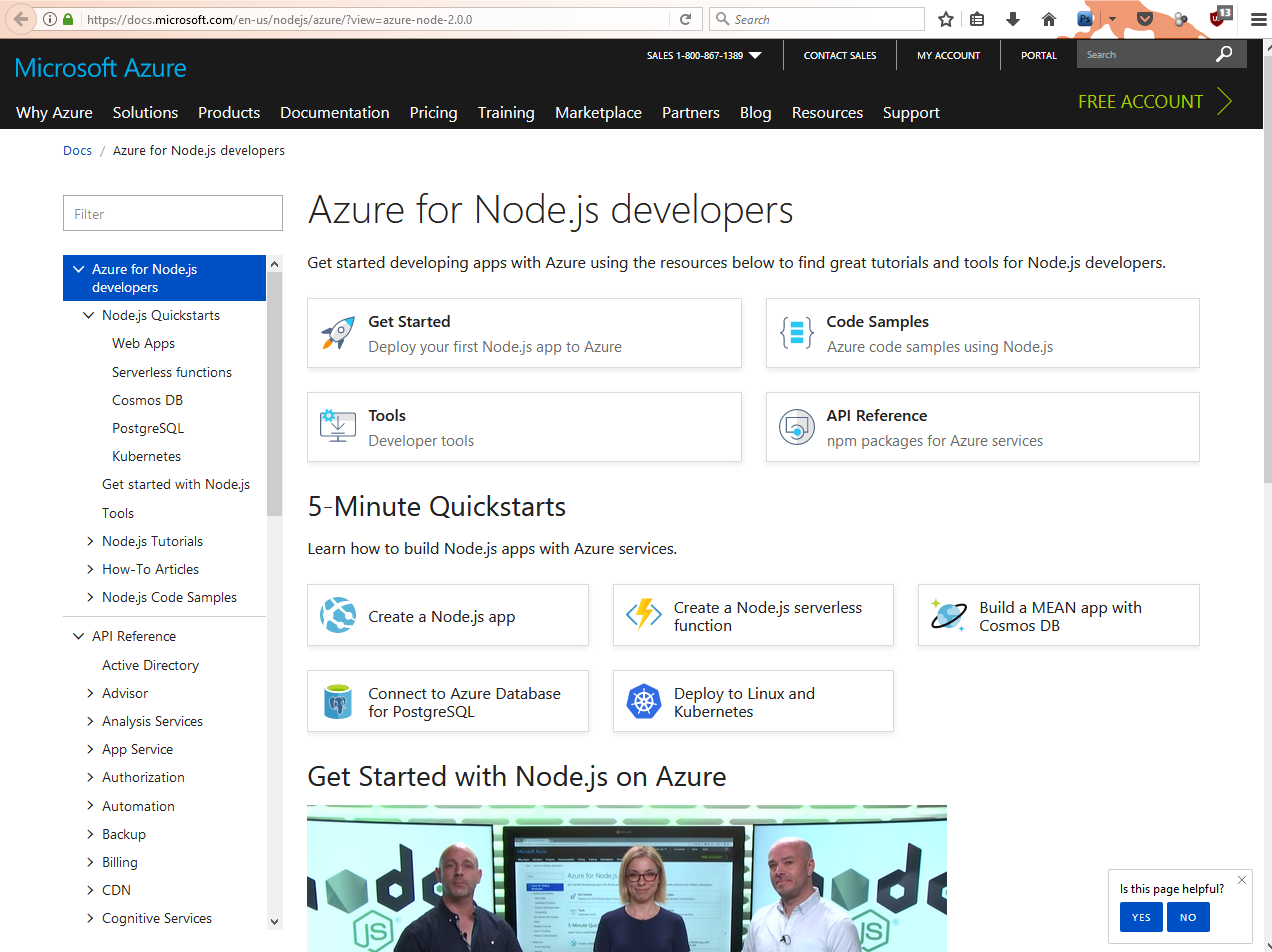Viewport: 1272px width, 952px height.
Task: Click the Kubernetes wheel icon
Action: coord(643,701)
